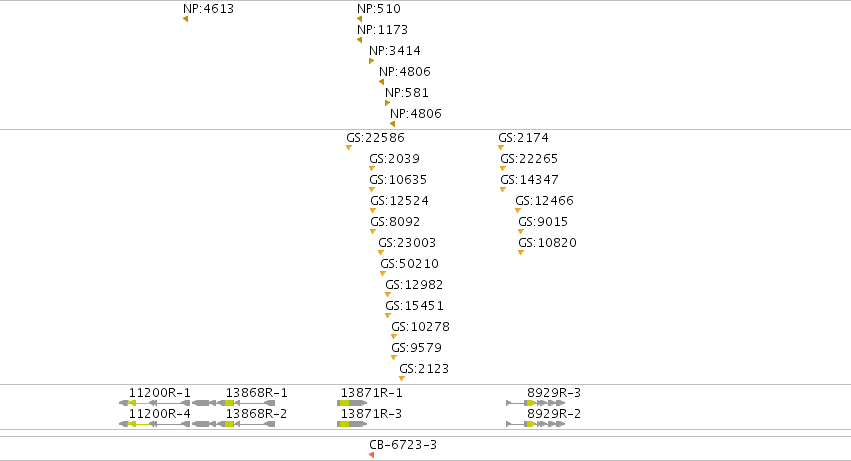Click the GS:2174 feature label

[524, 137]
